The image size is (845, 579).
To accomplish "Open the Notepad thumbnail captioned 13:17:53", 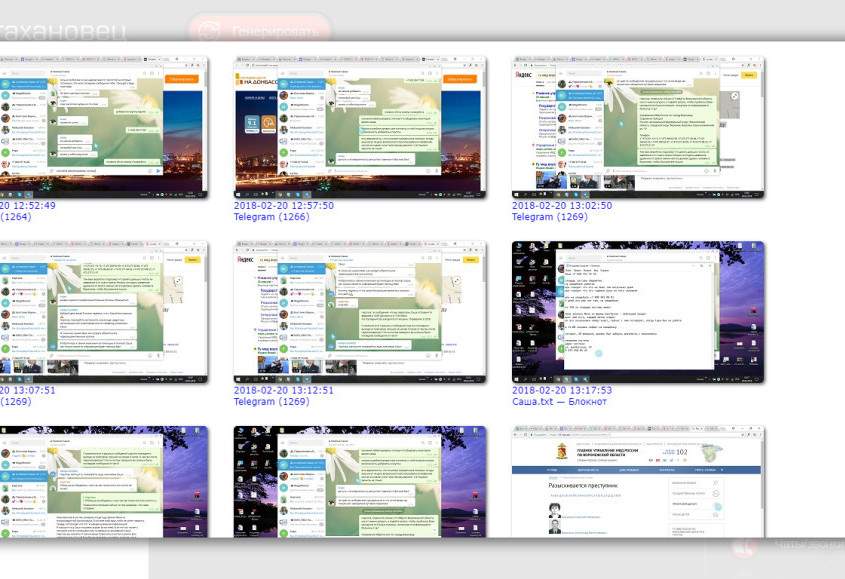I will [638, 312].
